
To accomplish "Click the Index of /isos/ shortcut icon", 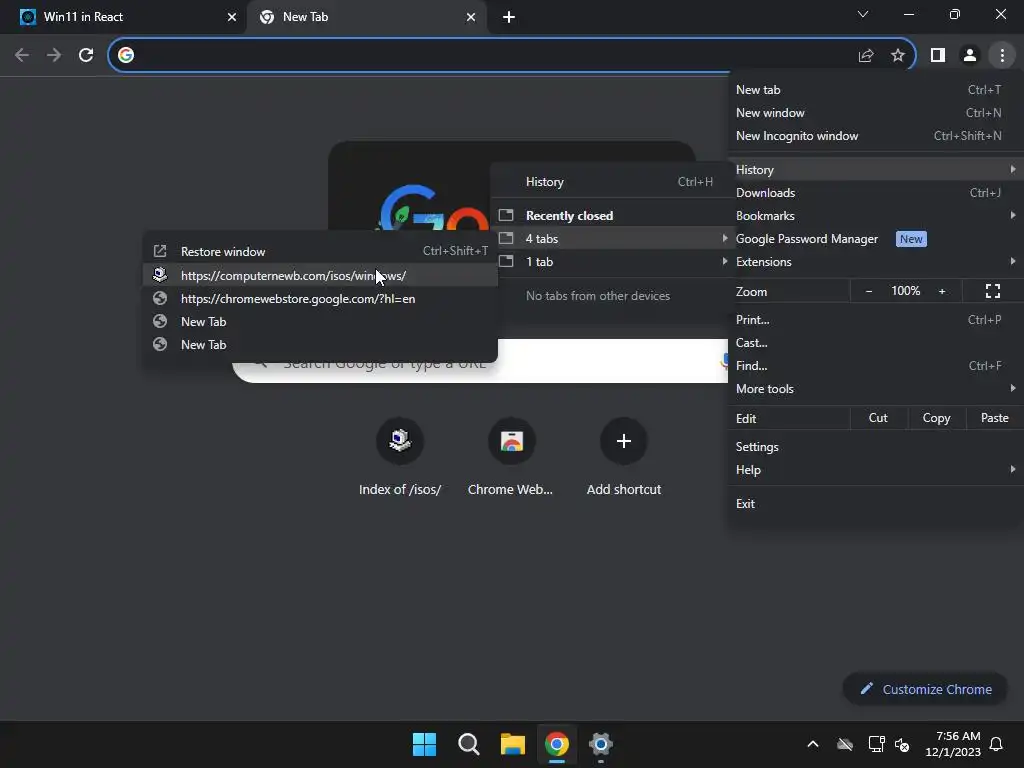I will click(400, 441).
